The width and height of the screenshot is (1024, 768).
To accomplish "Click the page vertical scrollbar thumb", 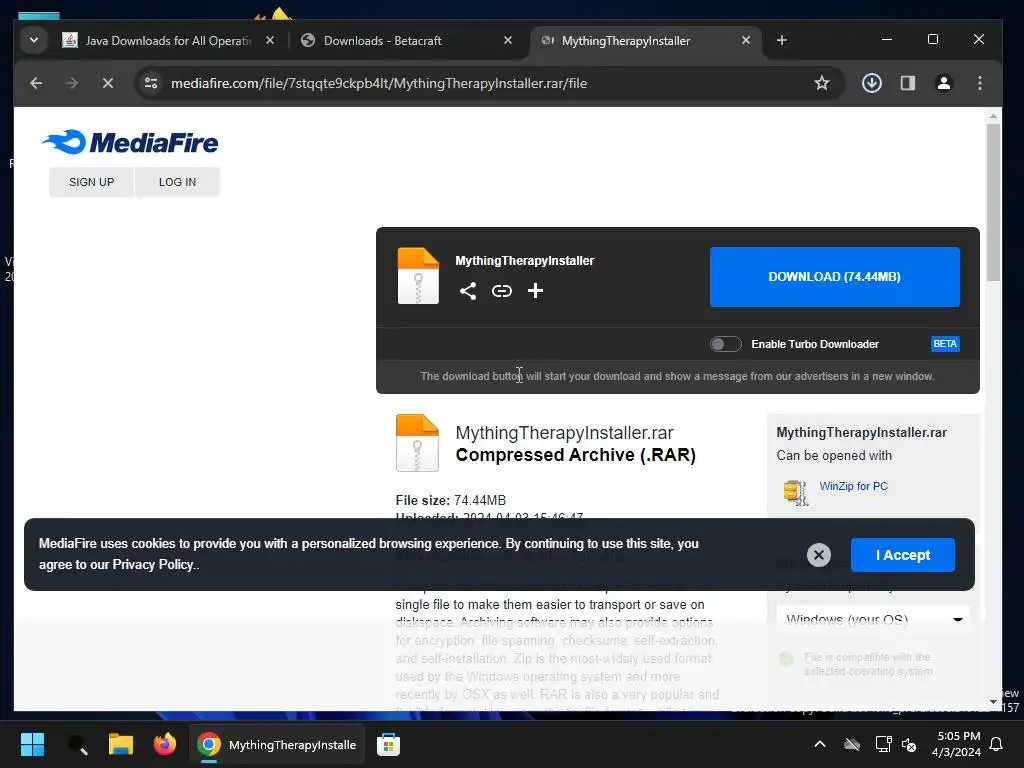I will click(x=993, y=202).
